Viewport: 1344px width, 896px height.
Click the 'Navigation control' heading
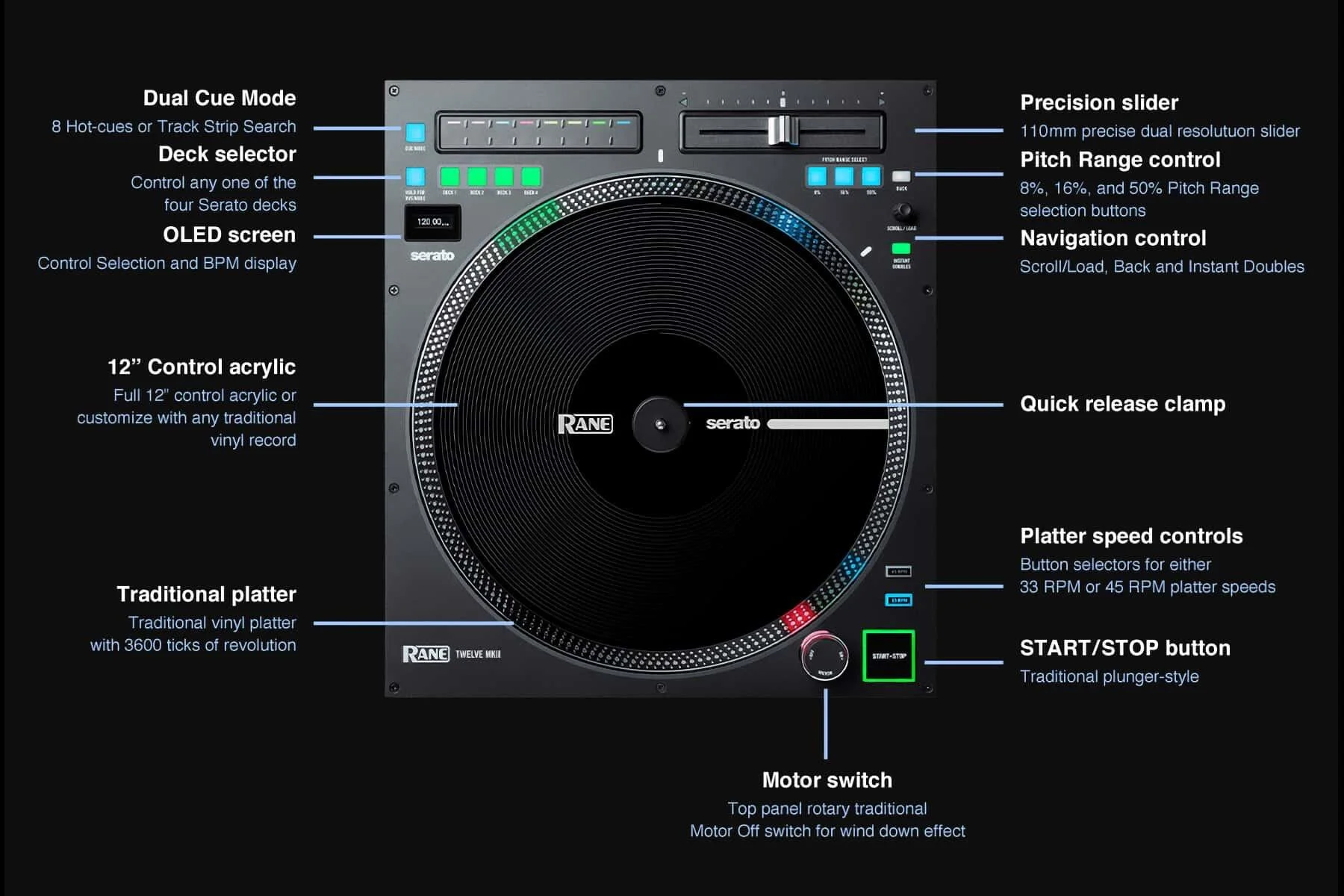pos(1113,238)
